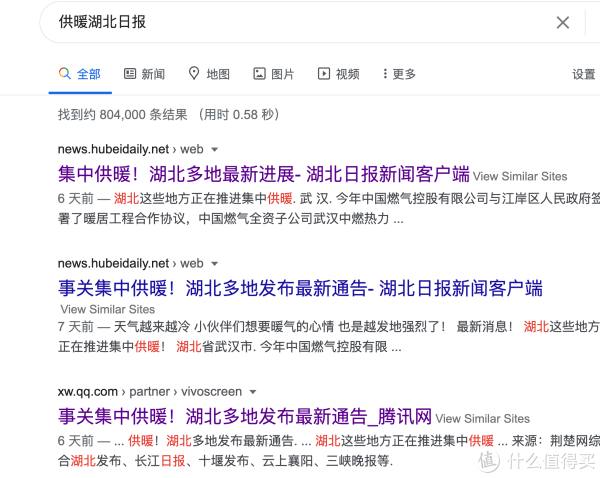The width and height of the screenshot is (600, 478).
Task: Click the map pin icon beside 地图
Action: 194,73
